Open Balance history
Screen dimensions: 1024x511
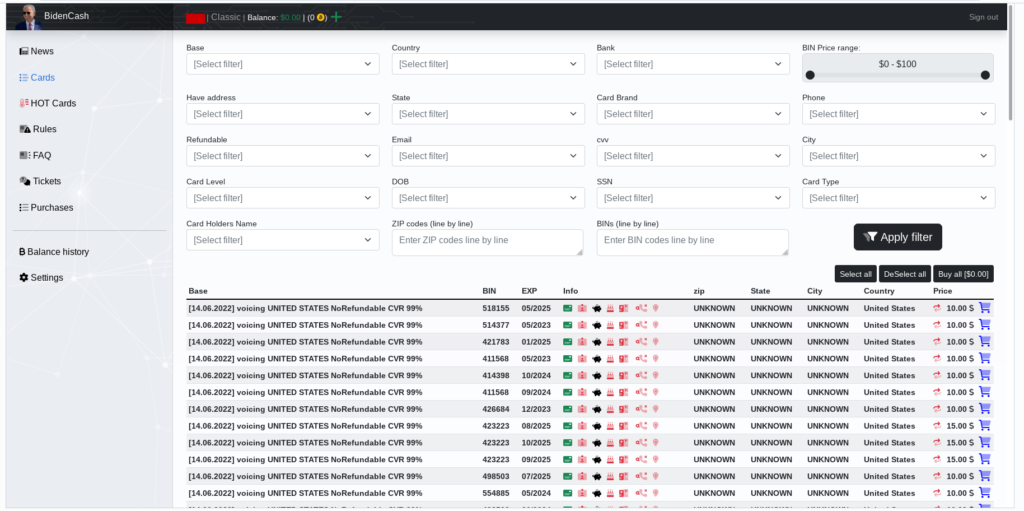pos(54,252)
